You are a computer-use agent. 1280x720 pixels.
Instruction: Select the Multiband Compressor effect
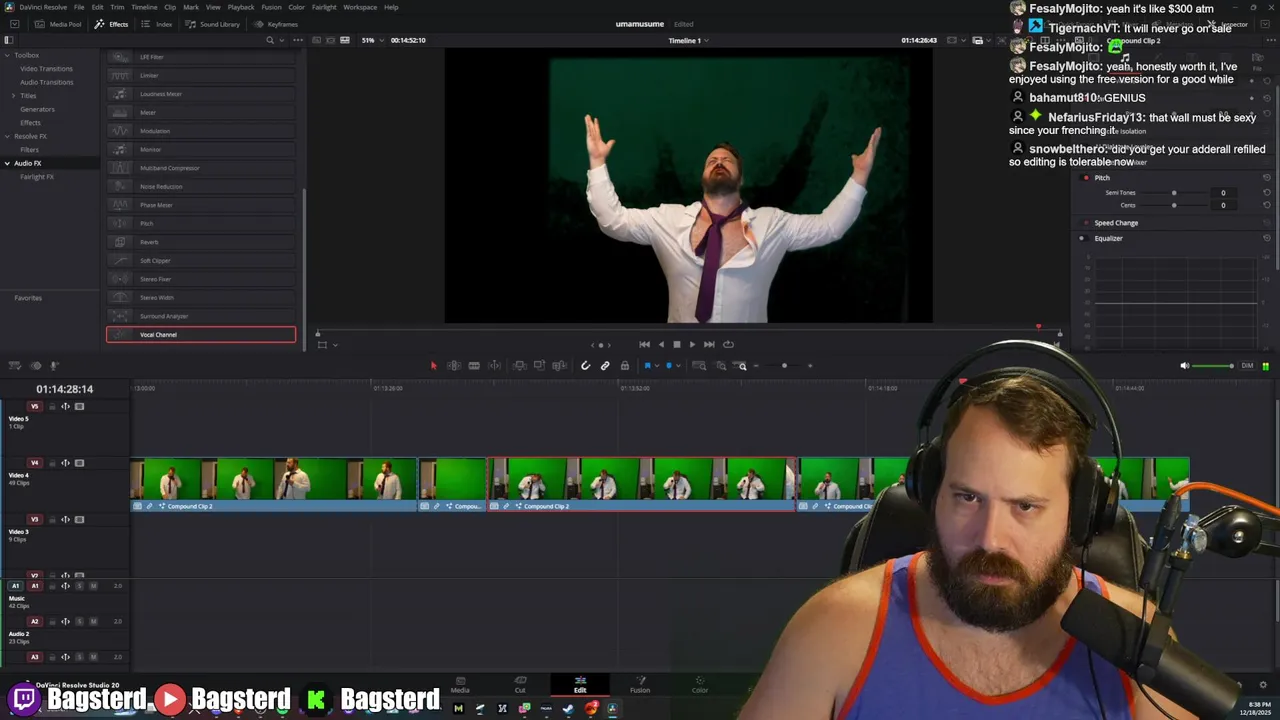coord(201,168)
